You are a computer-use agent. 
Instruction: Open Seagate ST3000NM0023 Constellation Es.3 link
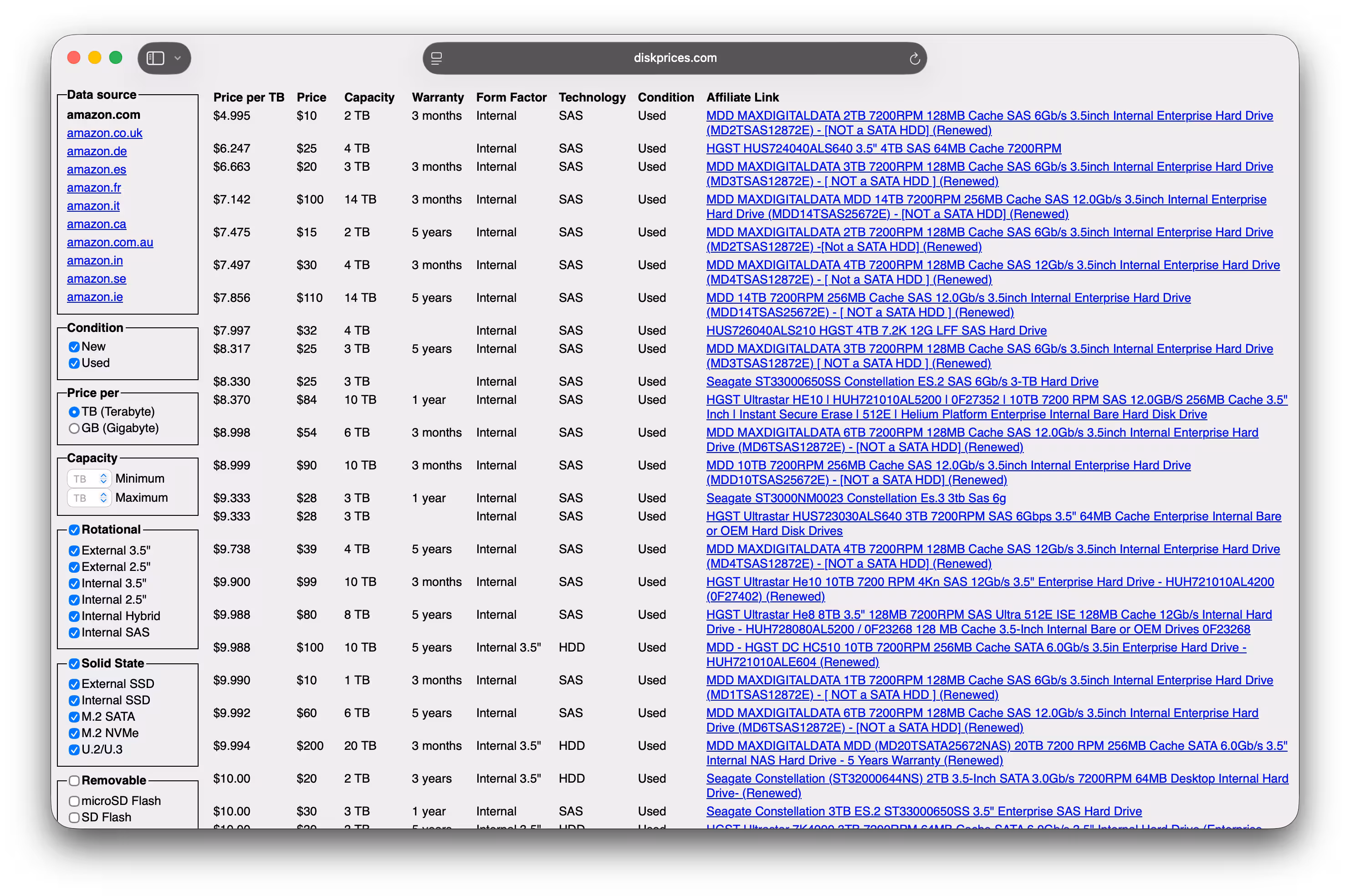[856, 498]
